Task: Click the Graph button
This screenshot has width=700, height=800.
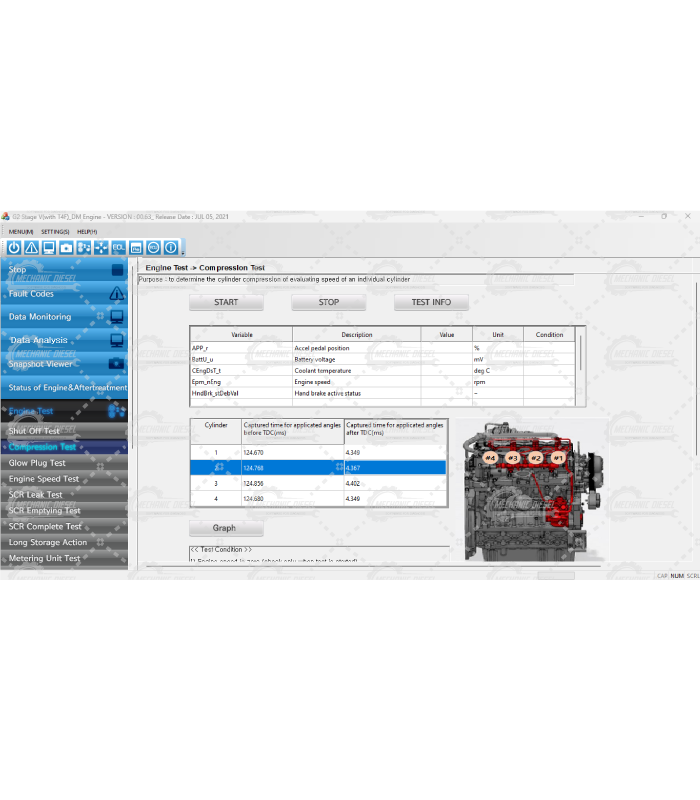Action: tap(225, 528)
